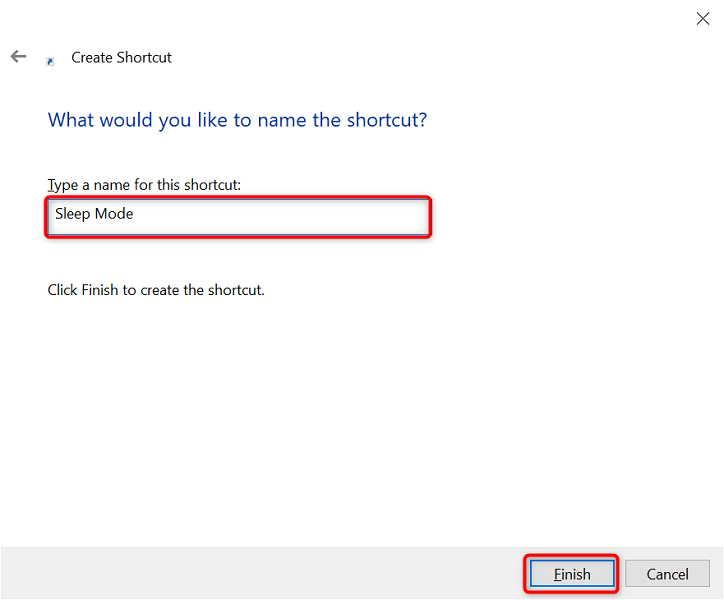
Task: Click the word "Mode" in the name field
Action: click(114, 214)
